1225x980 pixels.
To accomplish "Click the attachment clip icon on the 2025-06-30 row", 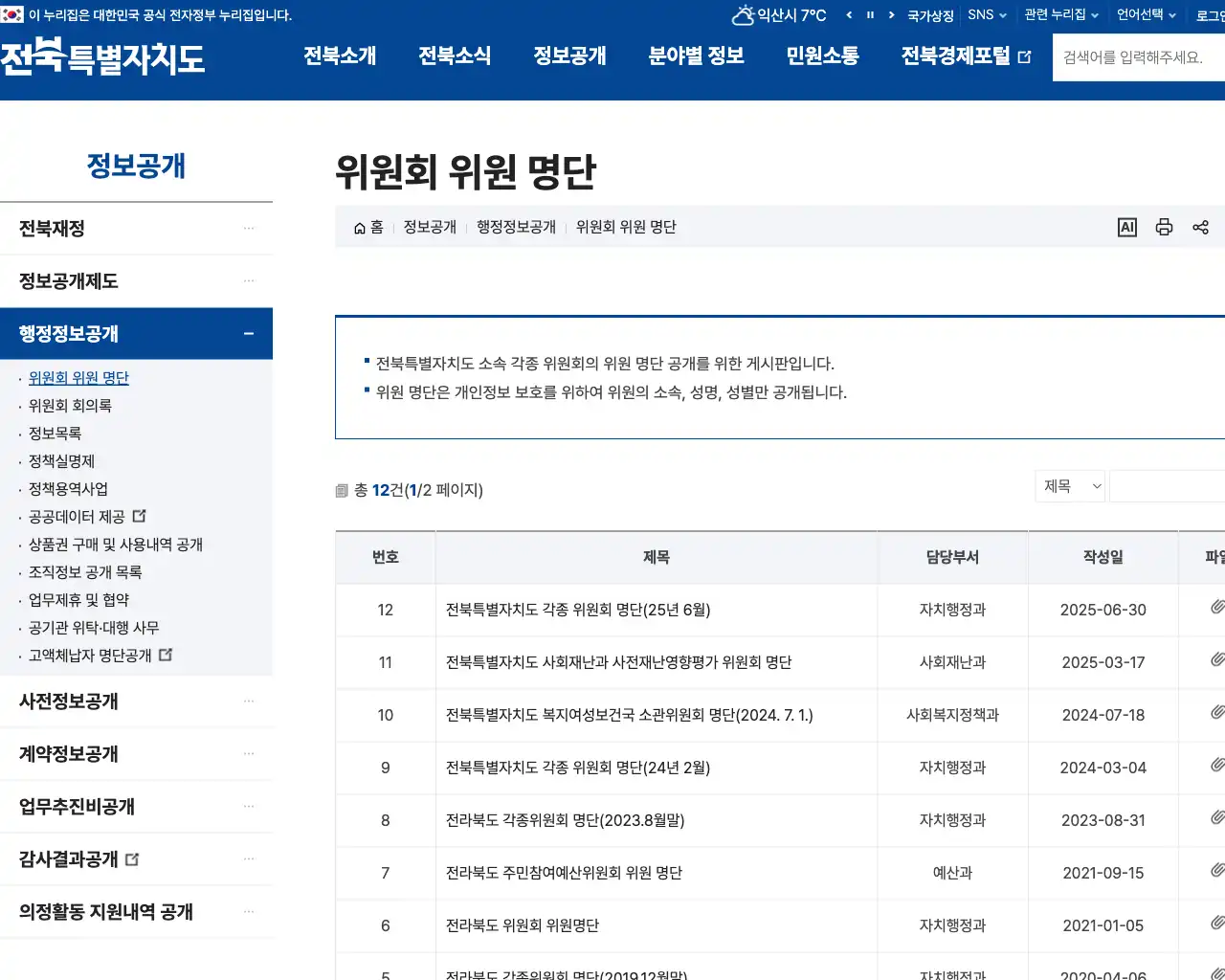I will click(1216, 606).
